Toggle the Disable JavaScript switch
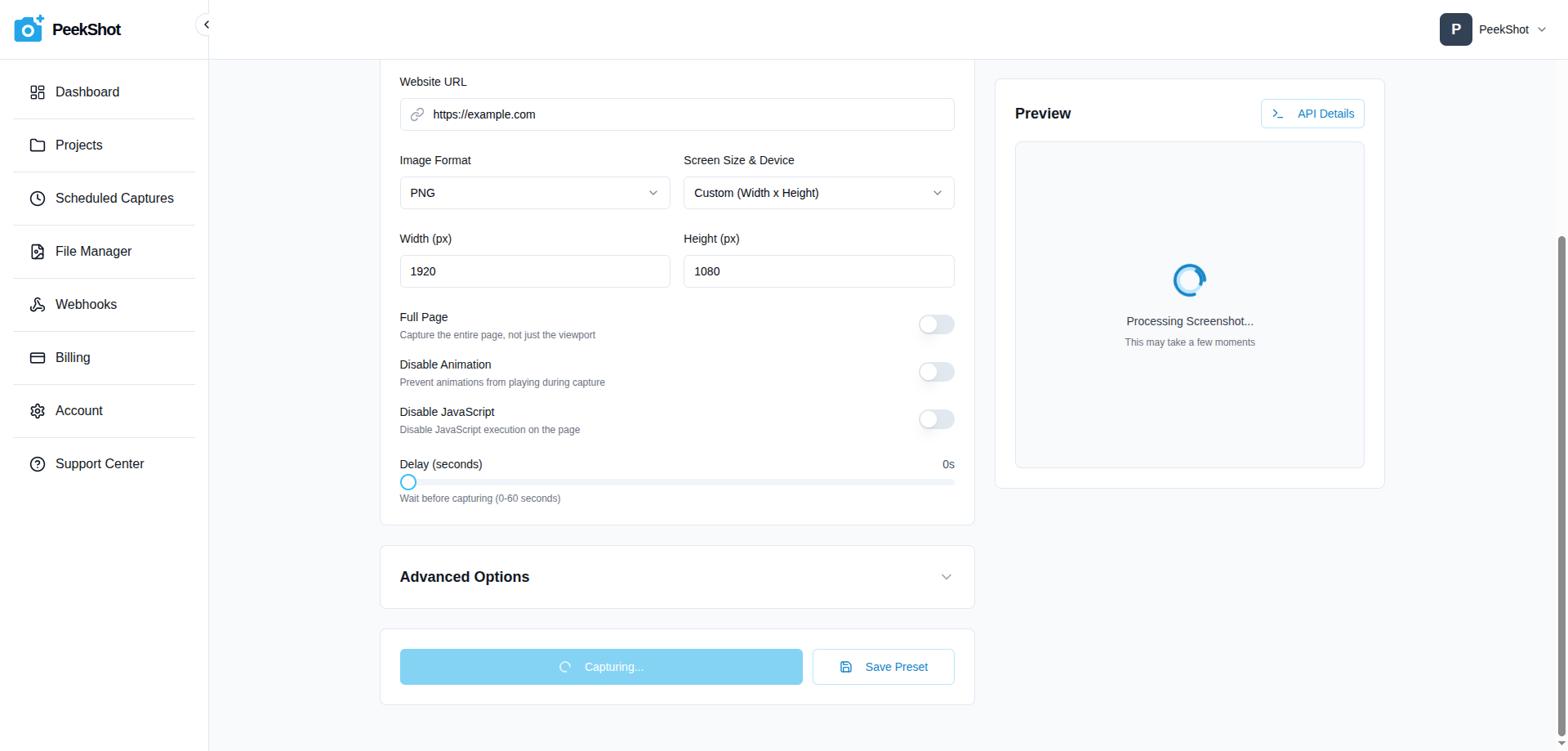Viewport: 1568px width, 751px height. click(936, 419)
